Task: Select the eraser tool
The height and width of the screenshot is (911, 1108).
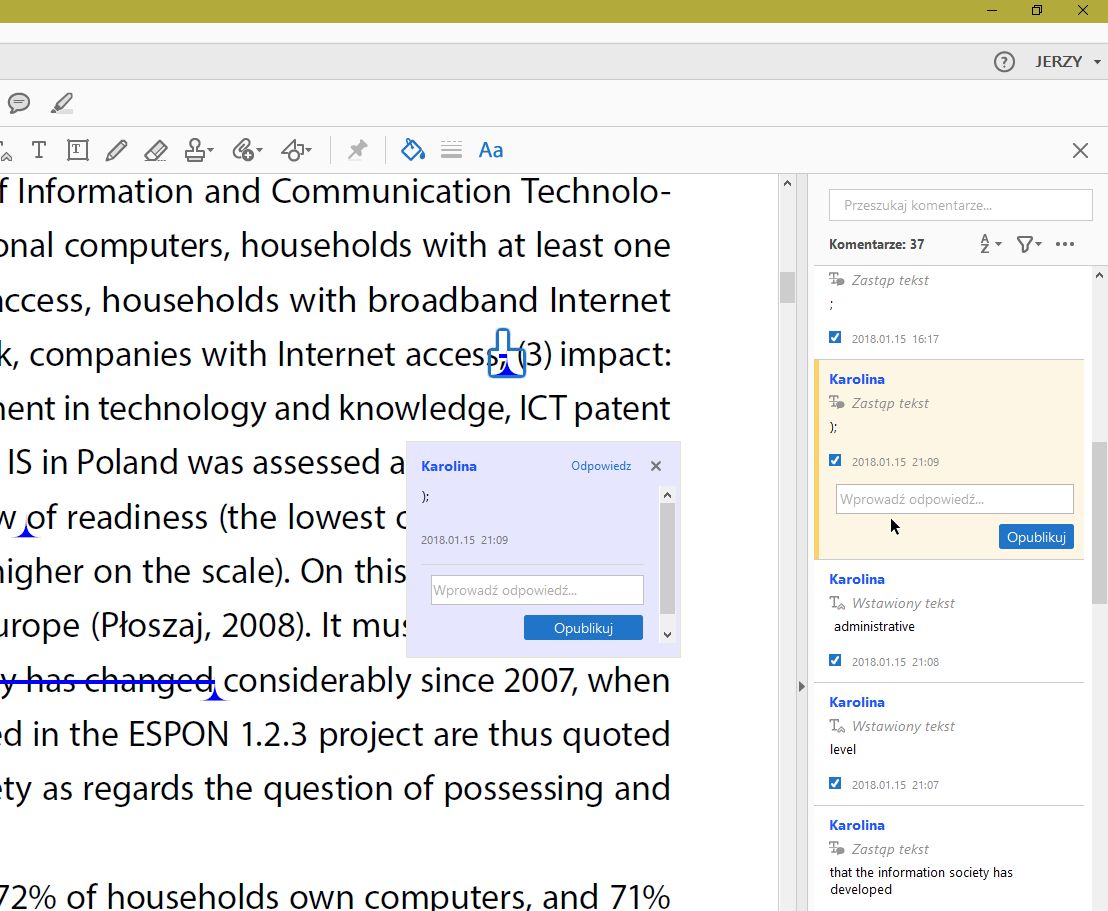Action: click(x=155, y=150)
